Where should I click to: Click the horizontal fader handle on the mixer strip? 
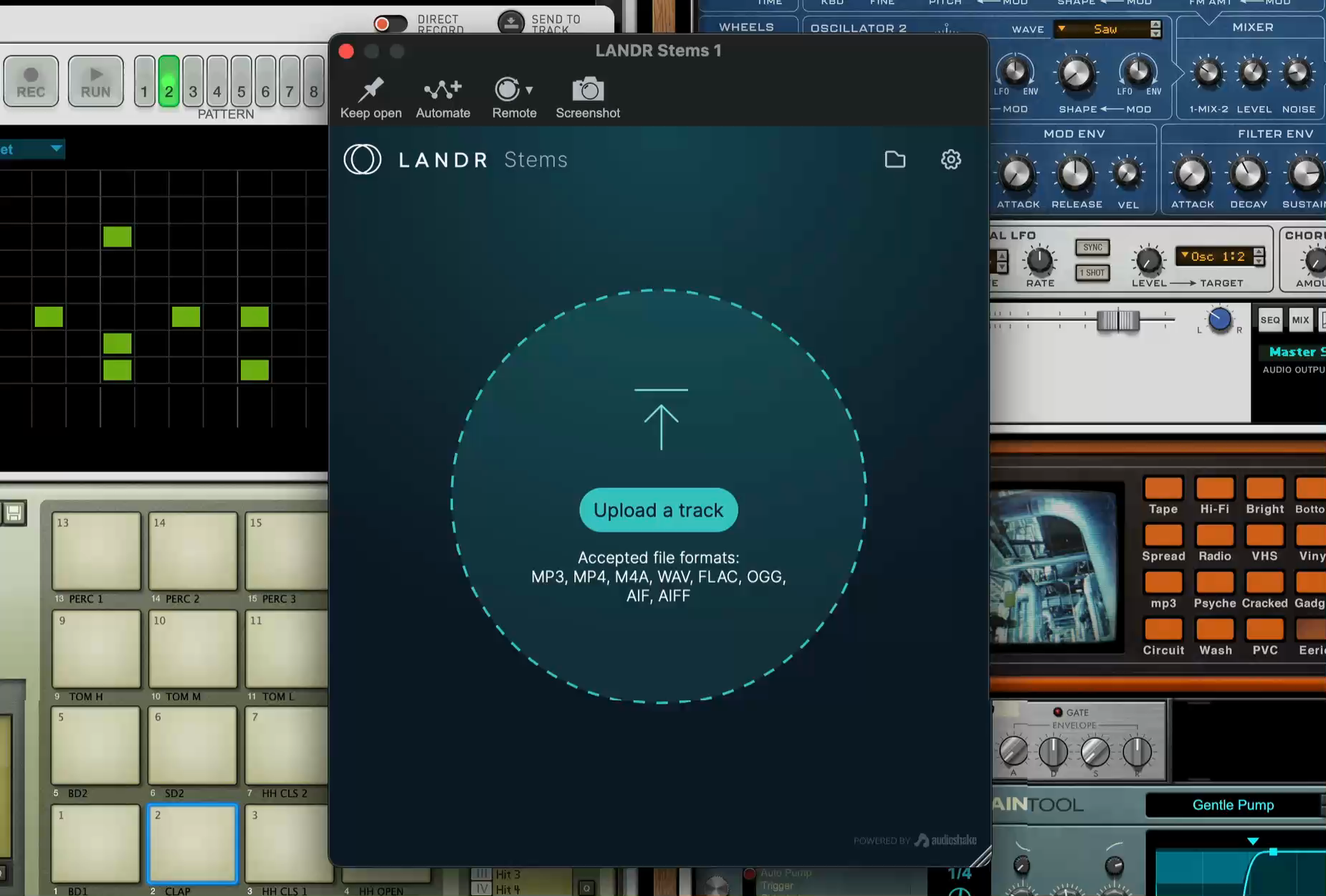pyautogui.click(x=1118, y=320)
